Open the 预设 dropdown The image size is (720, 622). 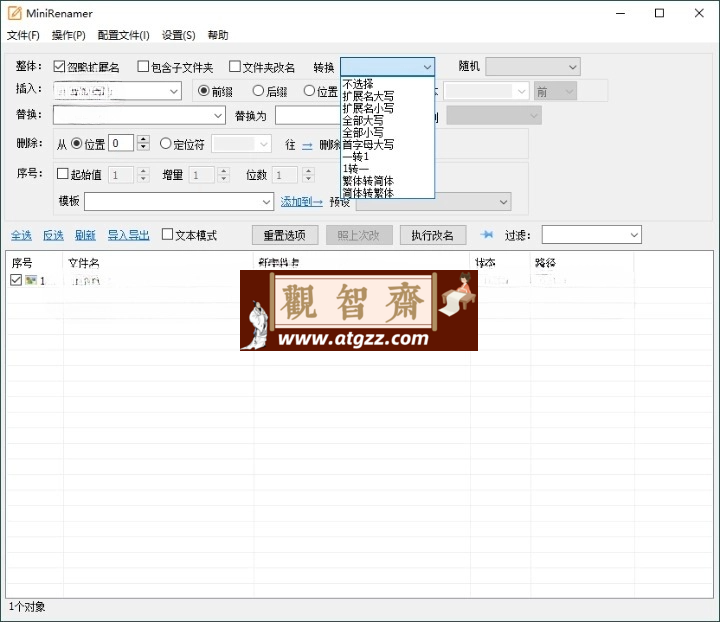[x=433, y=202]
